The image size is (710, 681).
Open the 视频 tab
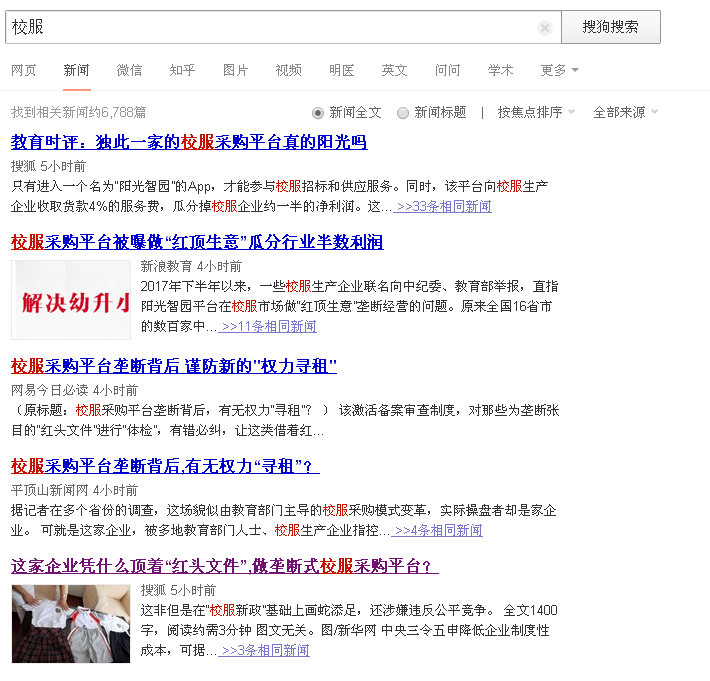click(289, 70)
